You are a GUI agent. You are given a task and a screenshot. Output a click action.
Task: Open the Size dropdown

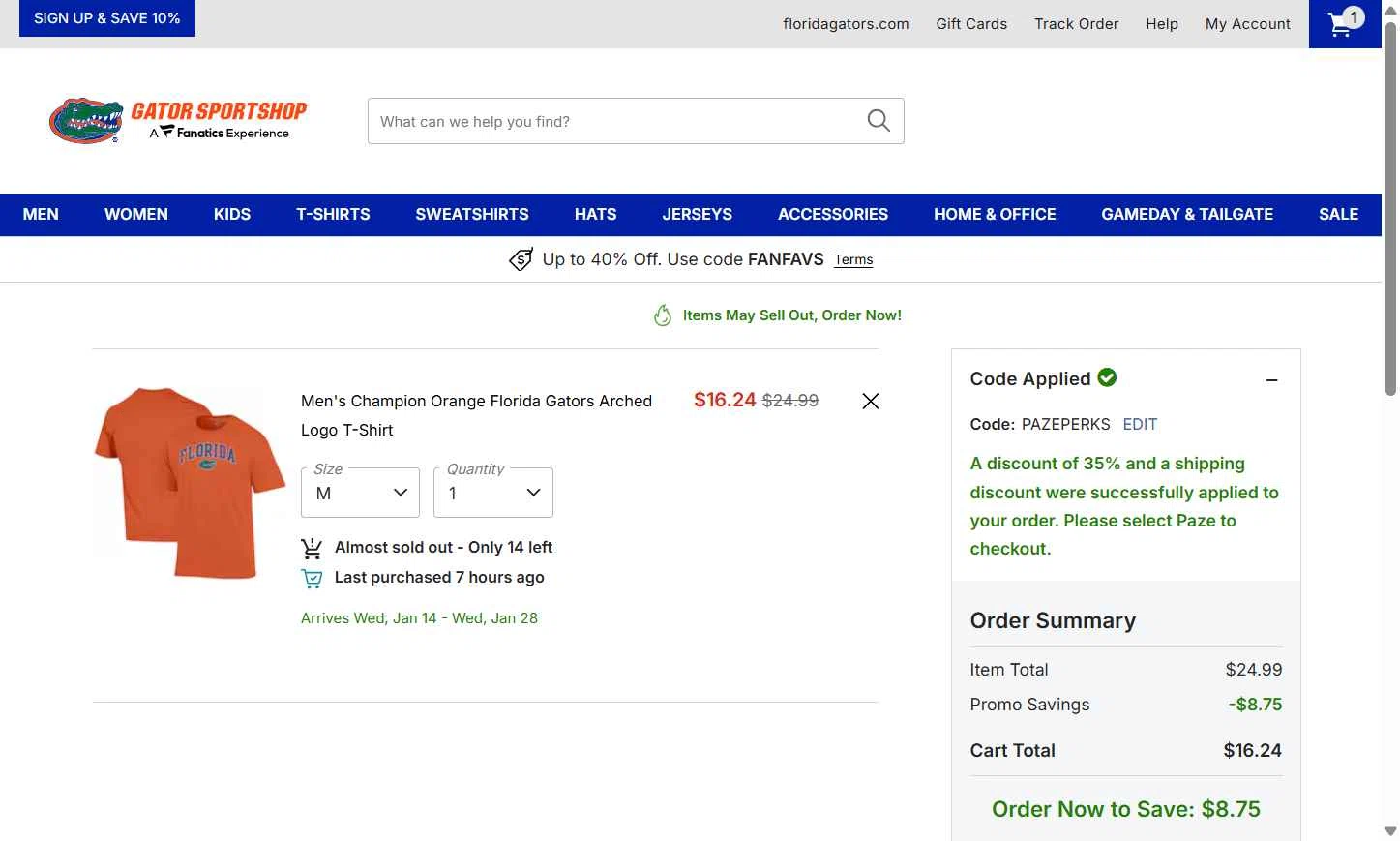(360, 493)
